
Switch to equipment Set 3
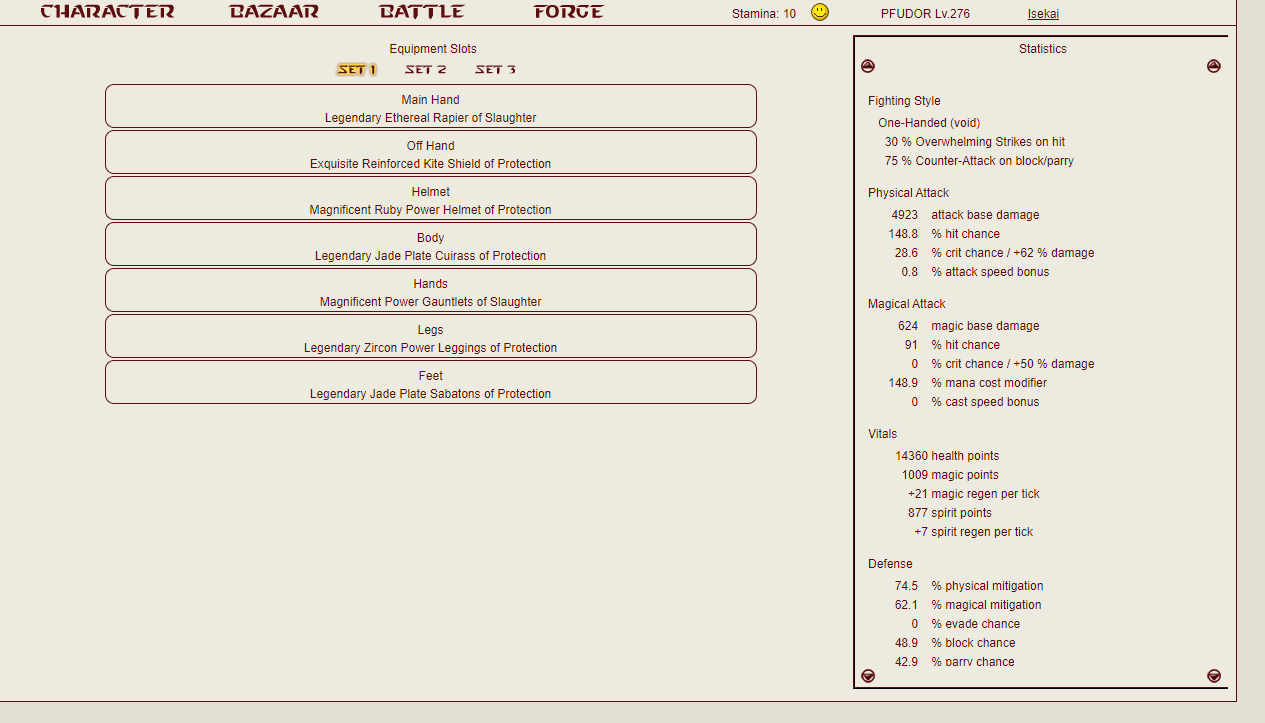click(496, 70)
